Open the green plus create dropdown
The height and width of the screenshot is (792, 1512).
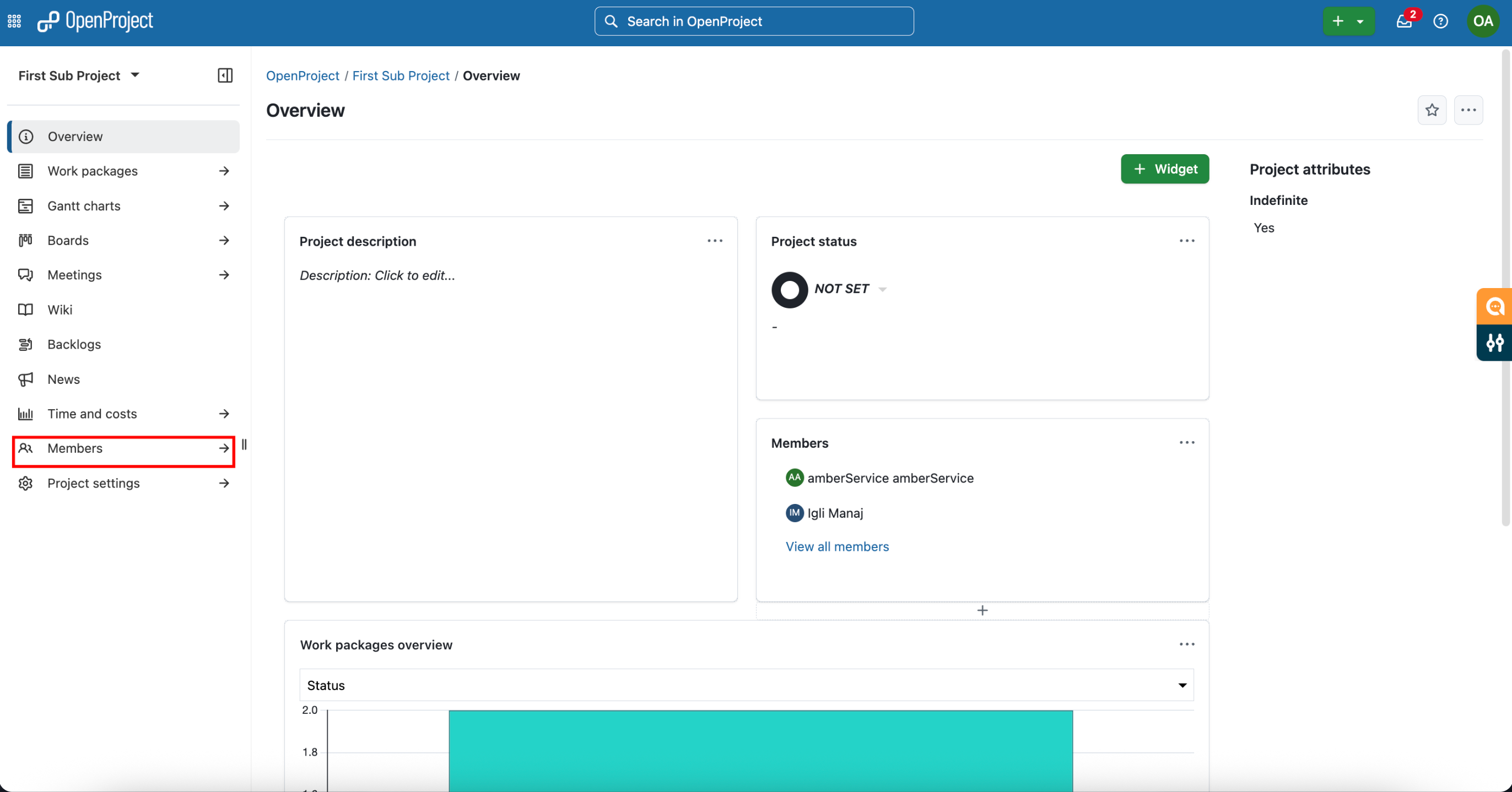pos(1348,21)
